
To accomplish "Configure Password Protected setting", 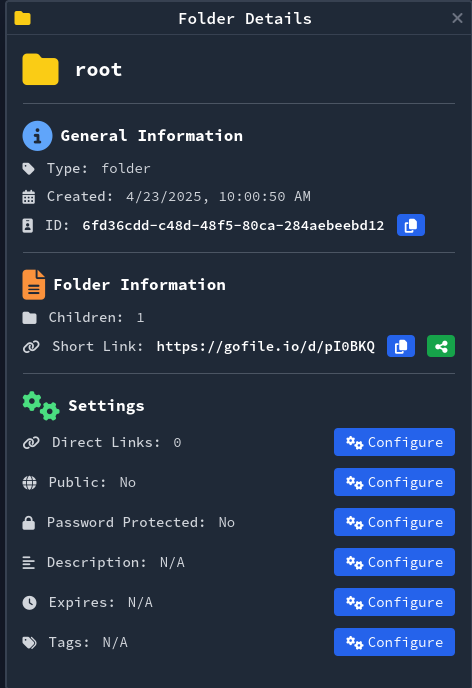I will pyautogui.click(x=394, y=522).
